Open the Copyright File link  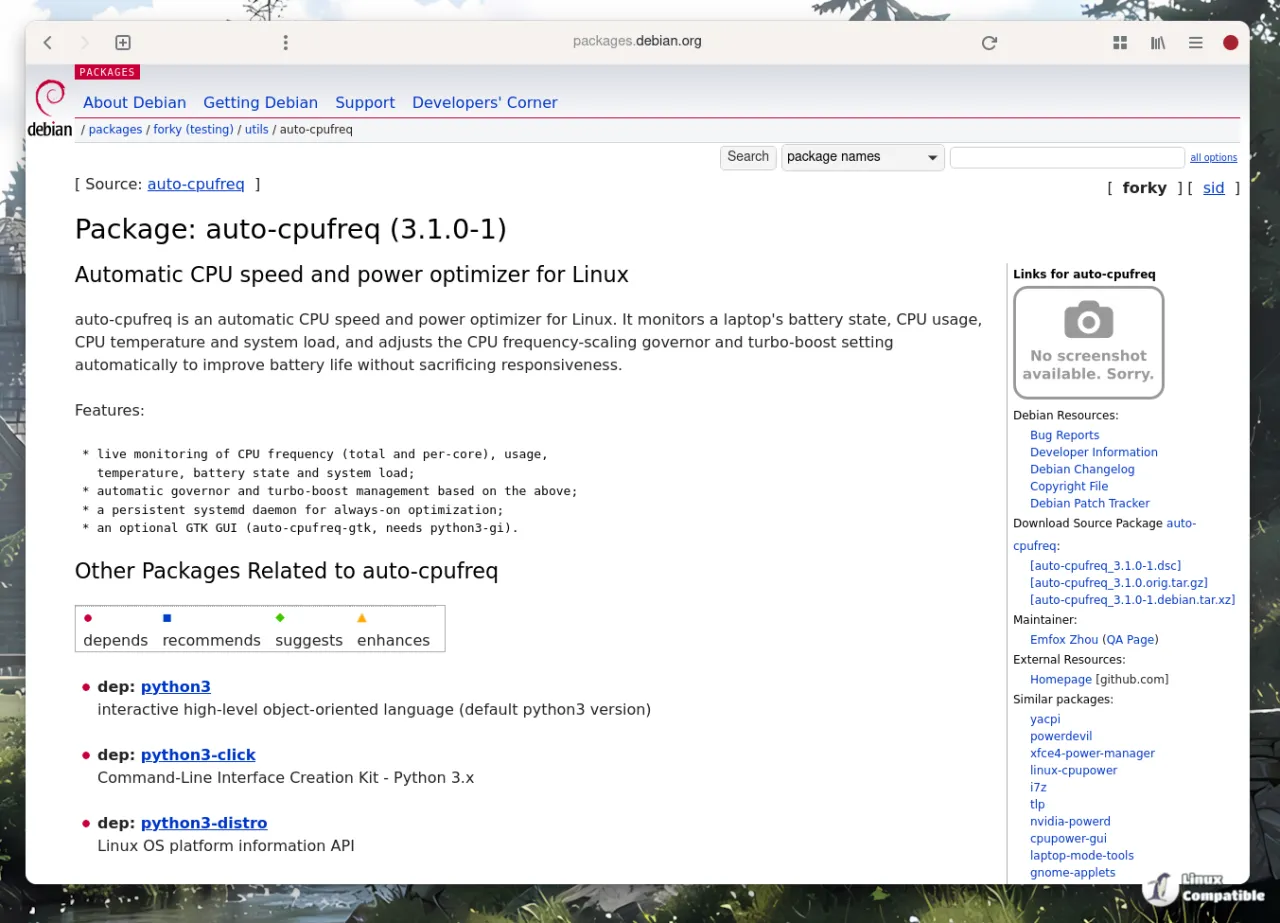tap(1069, 486)
